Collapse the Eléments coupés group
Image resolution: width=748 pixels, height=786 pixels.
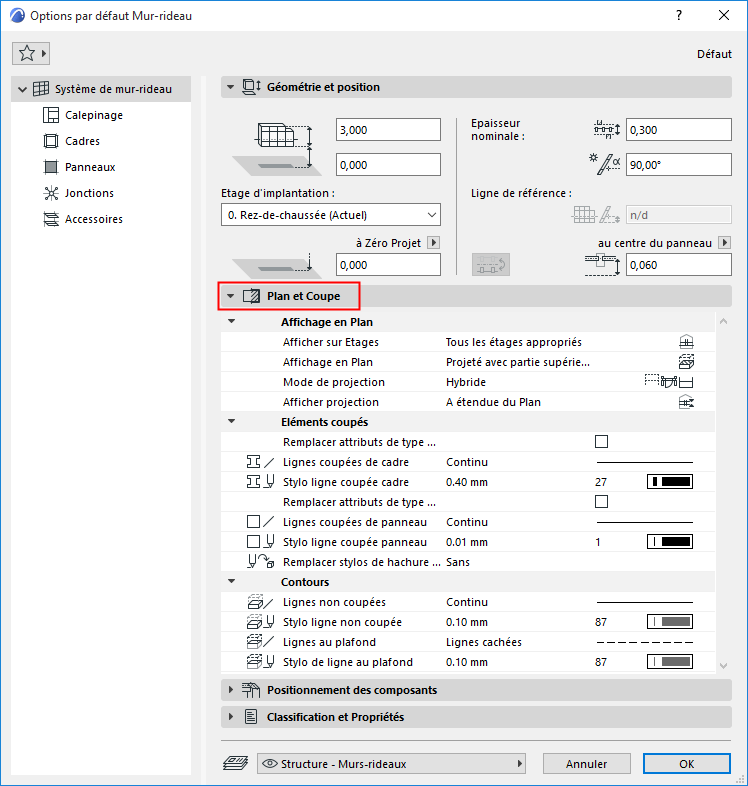click(231, 422)
